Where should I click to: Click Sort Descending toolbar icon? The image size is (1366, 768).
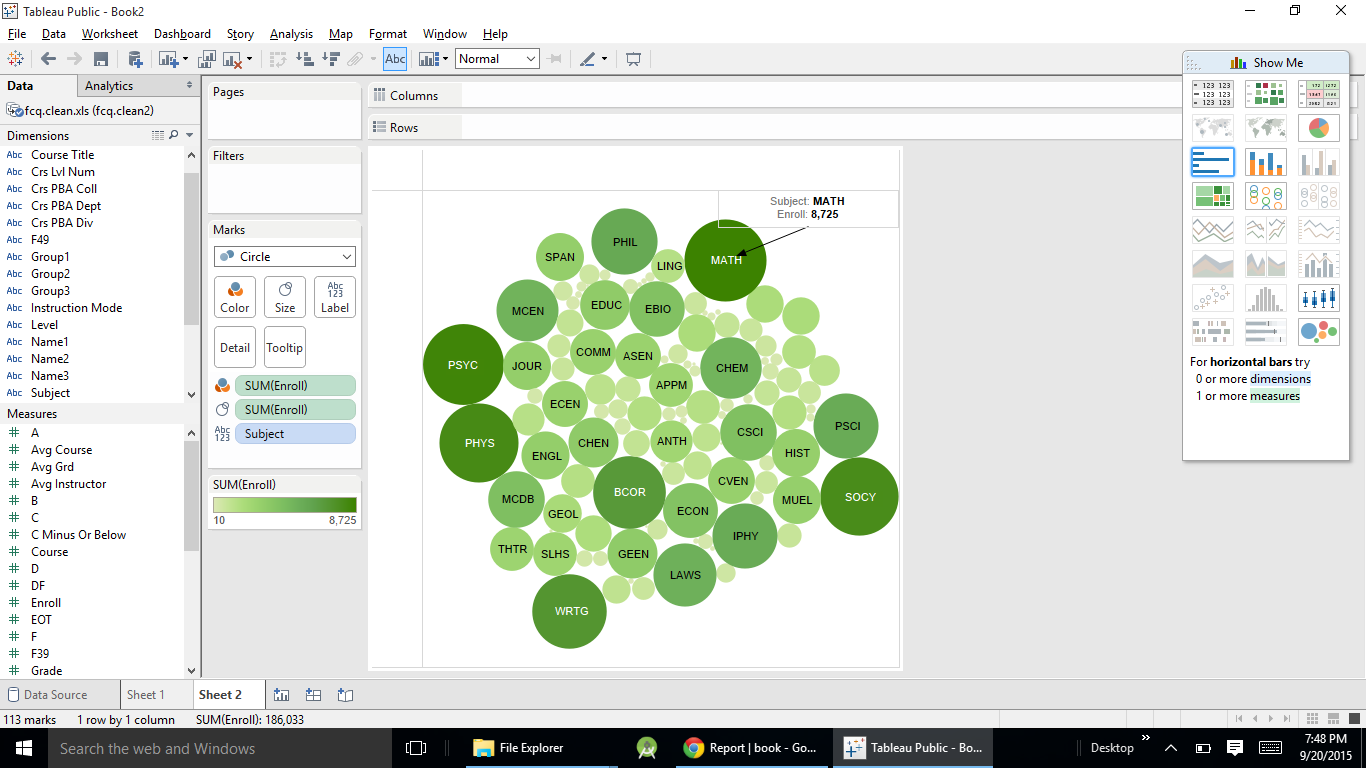pyautogui.click(x=330, y=59)
